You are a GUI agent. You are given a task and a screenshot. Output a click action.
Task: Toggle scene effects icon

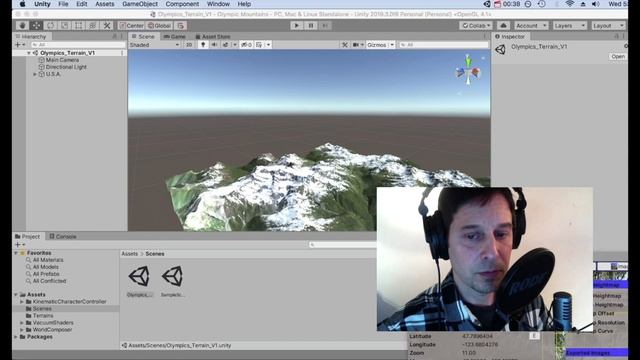[x=225, y=45]
